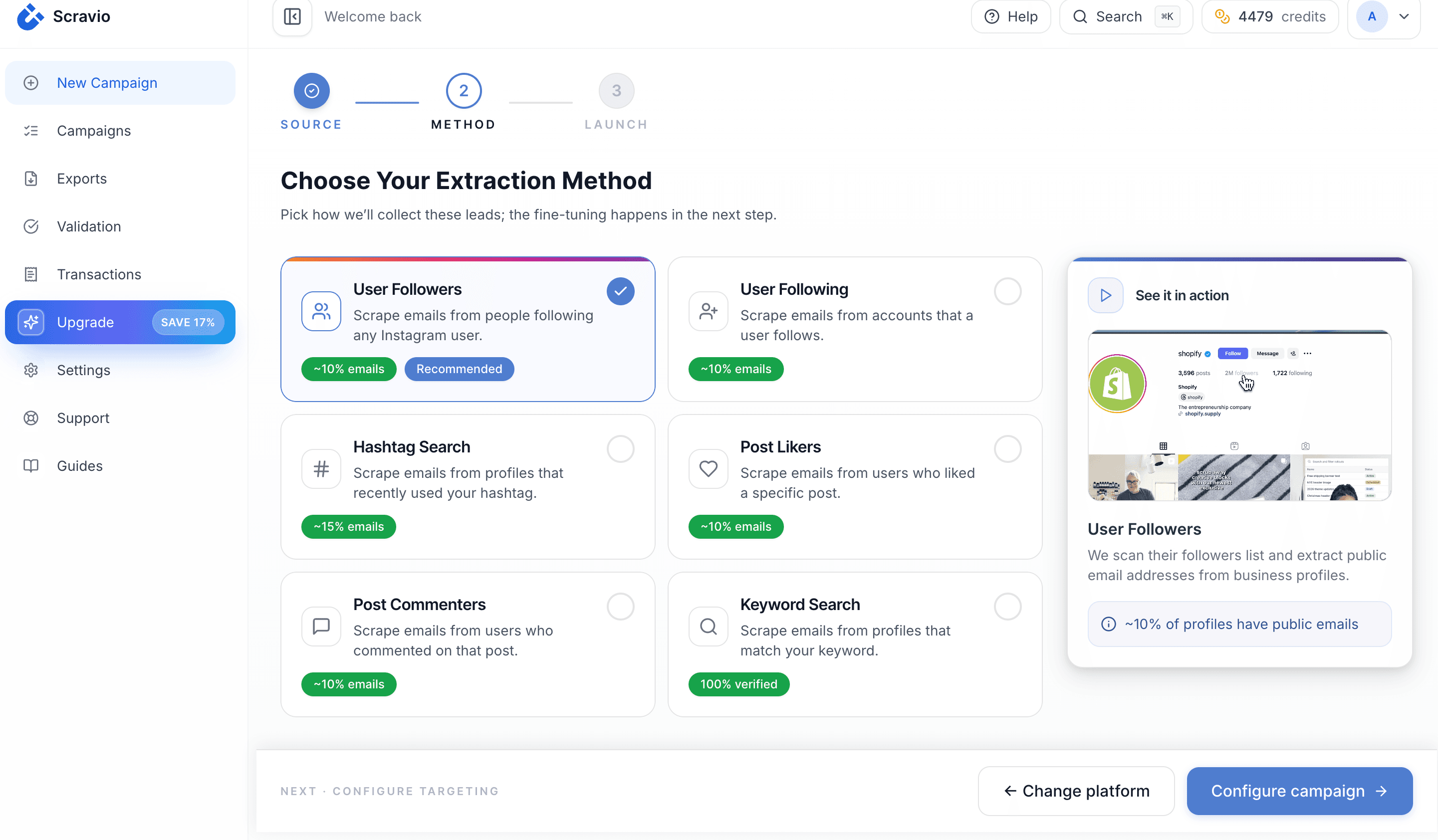This screenshot has height=840, width=1438.
Task: Go back to the Source step
Action: coord(311,91)
